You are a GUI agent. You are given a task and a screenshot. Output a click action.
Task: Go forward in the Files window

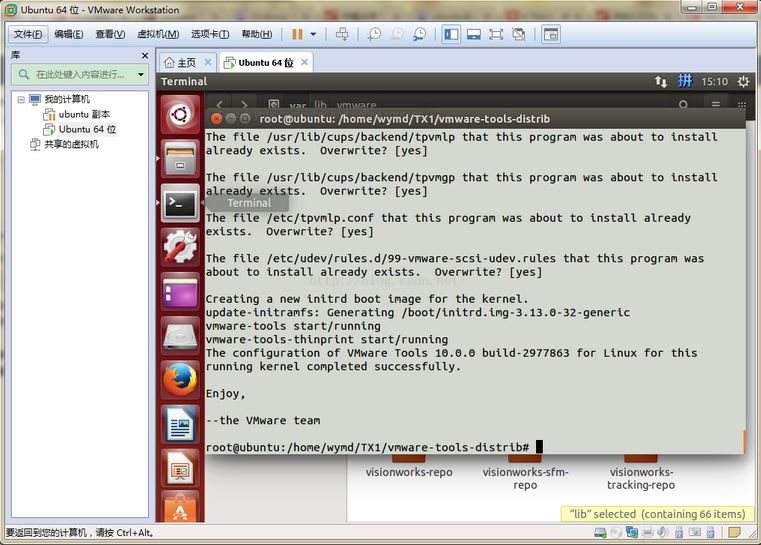(244, 104)
